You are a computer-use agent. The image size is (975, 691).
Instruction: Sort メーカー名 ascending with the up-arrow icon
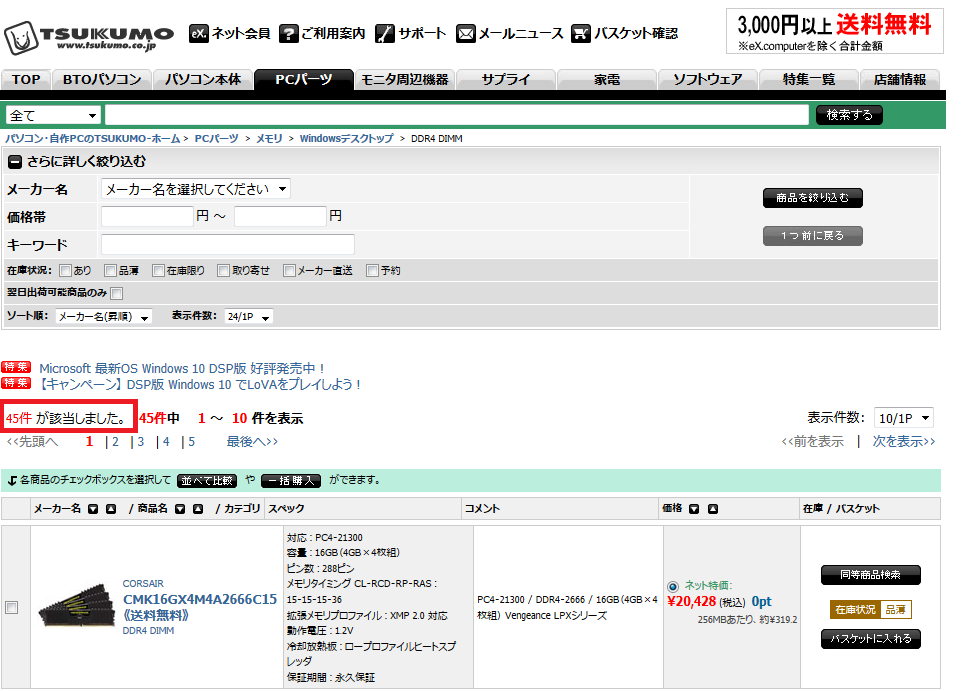(111, 509)
